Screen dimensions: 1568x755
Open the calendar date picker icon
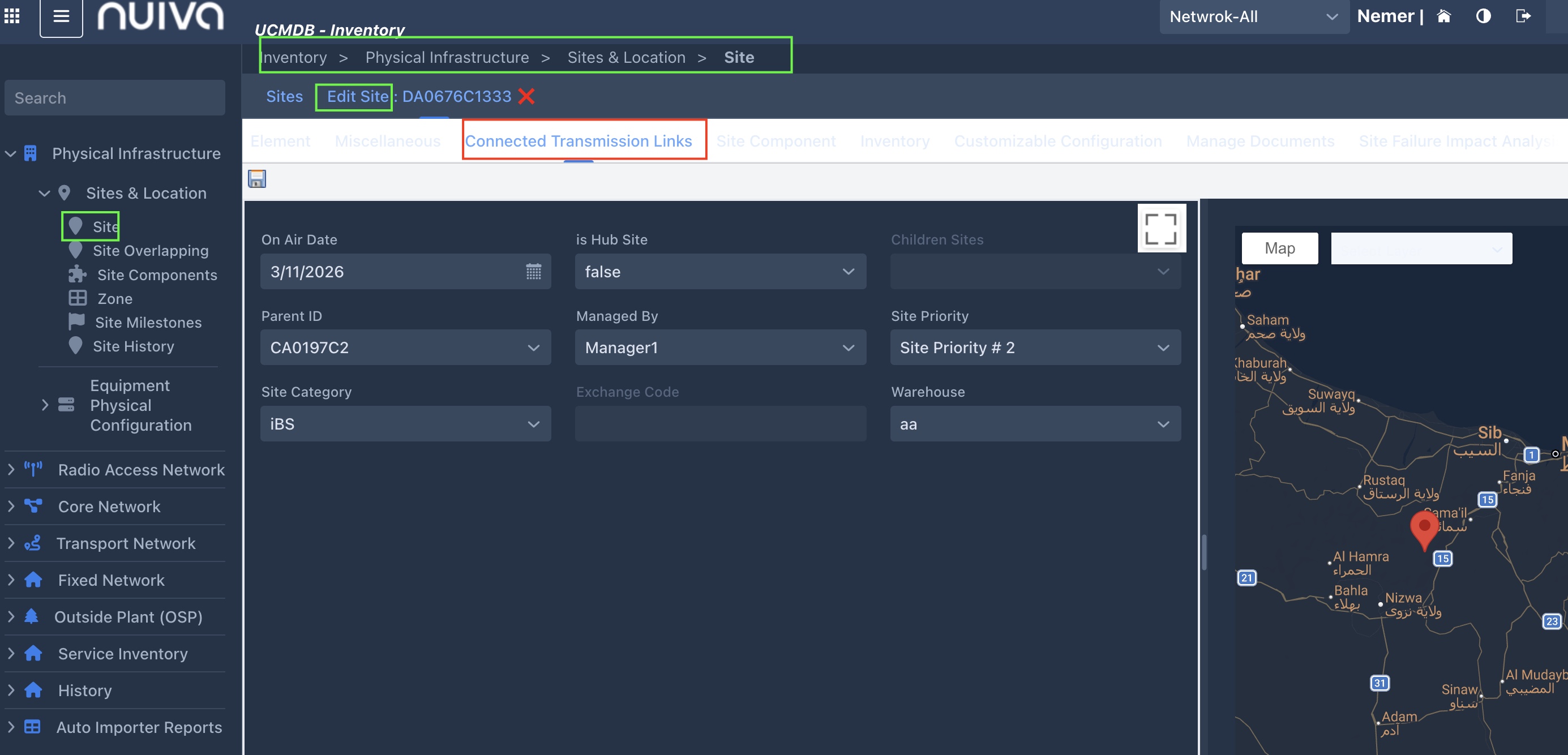click(533, 271)
